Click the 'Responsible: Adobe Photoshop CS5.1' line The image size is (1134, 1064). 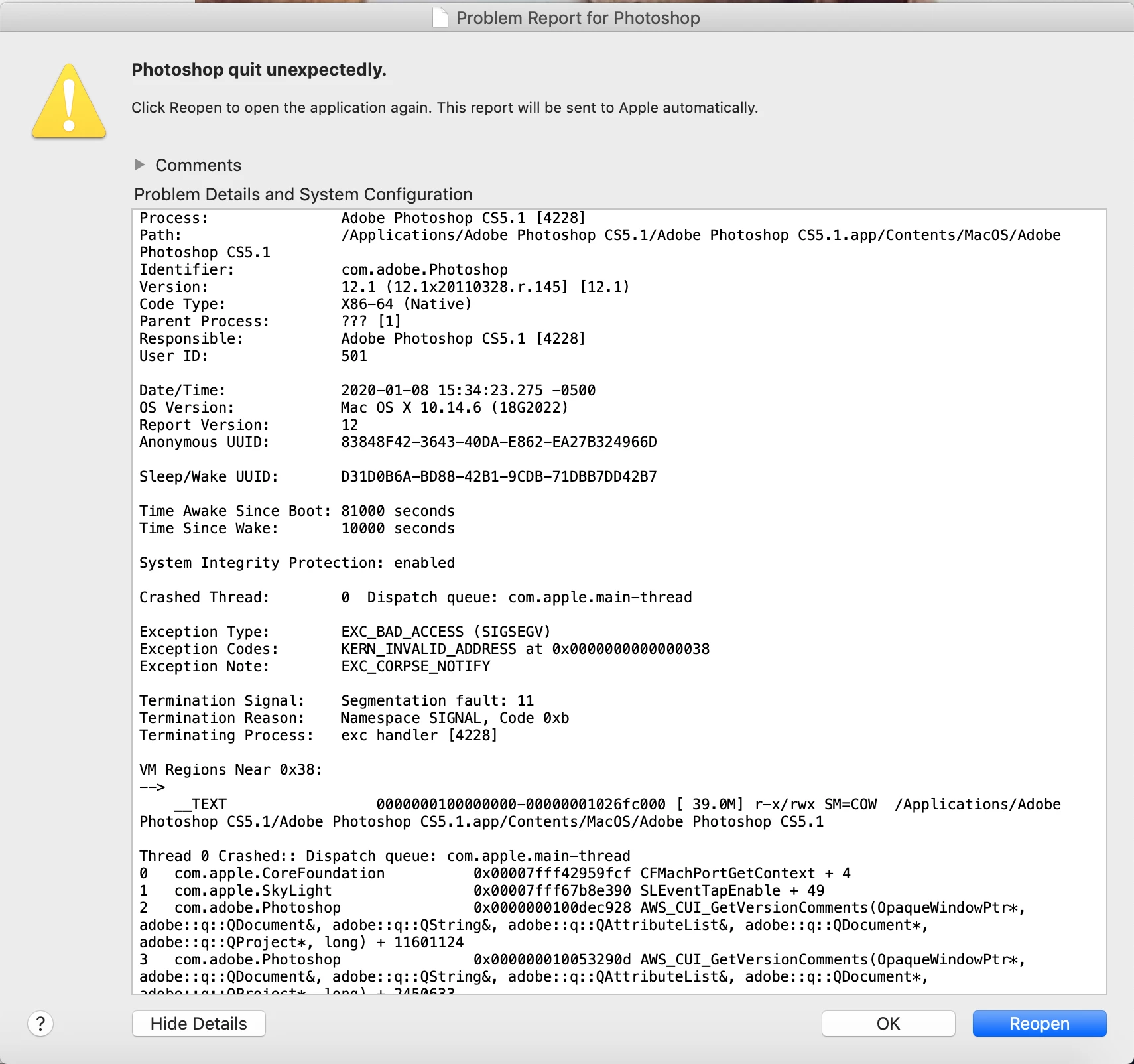pos(362,339)
